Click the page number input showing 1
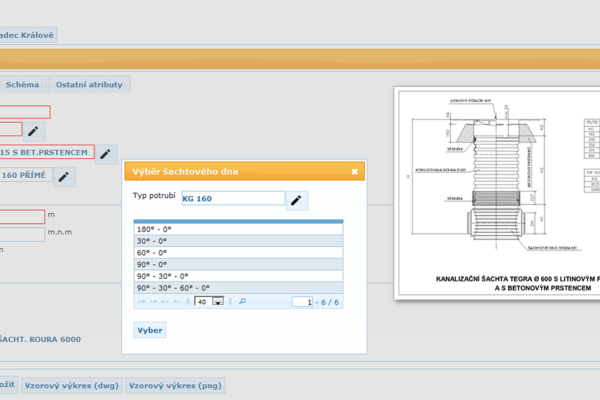Screen dimensions: 600x400 (302, 302)
